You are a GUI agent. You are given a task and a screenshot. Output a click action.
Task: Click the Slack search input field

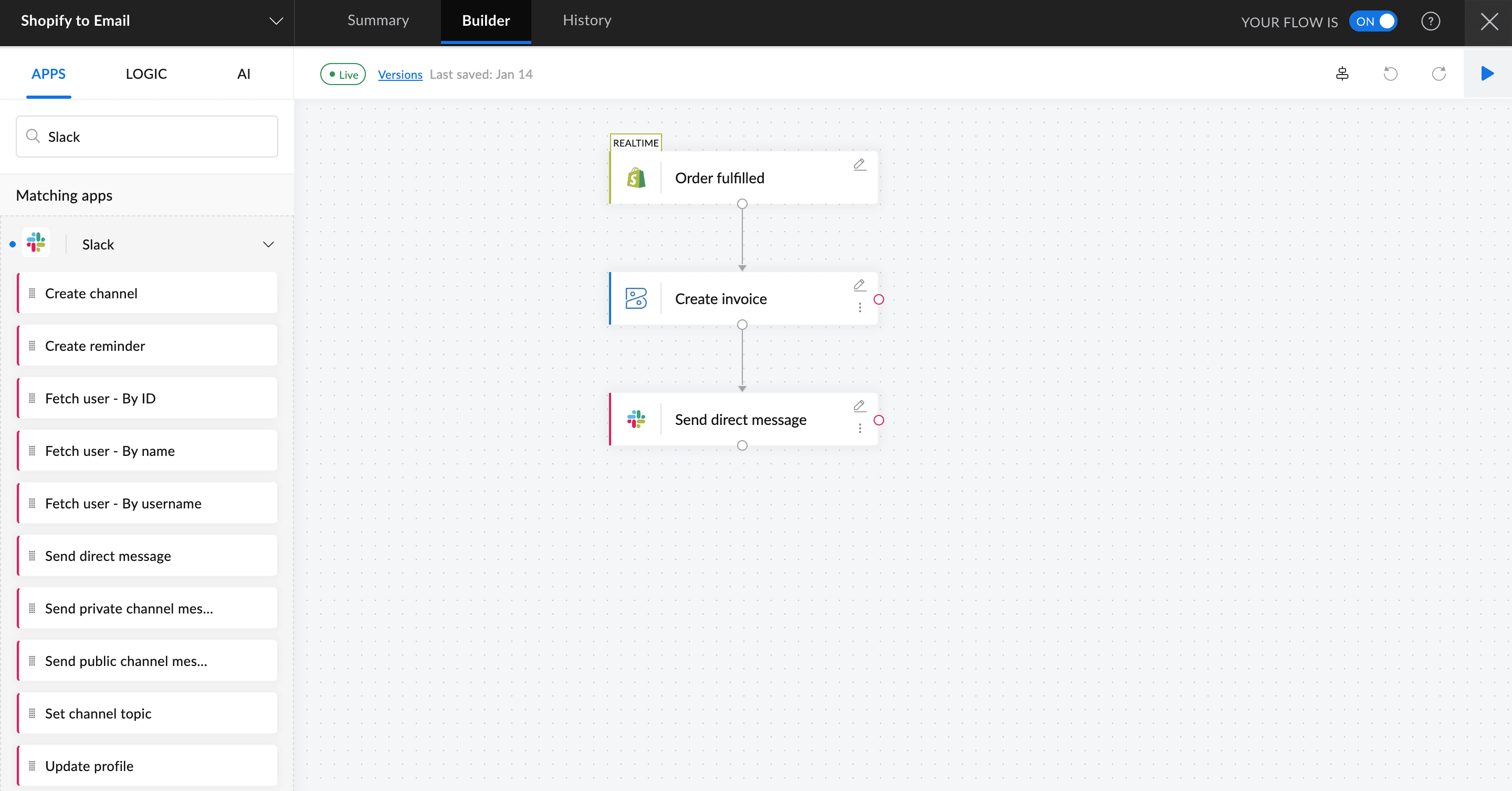point(147,137)
